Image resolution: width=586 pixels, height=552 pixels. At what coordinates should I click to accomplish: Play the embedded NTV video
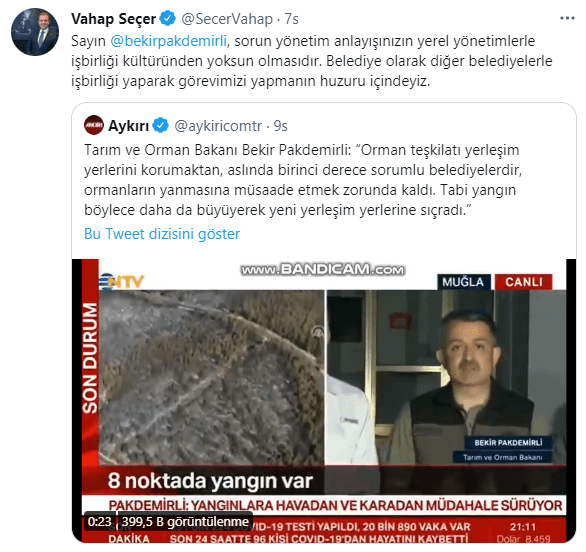[x=324, y=401]
